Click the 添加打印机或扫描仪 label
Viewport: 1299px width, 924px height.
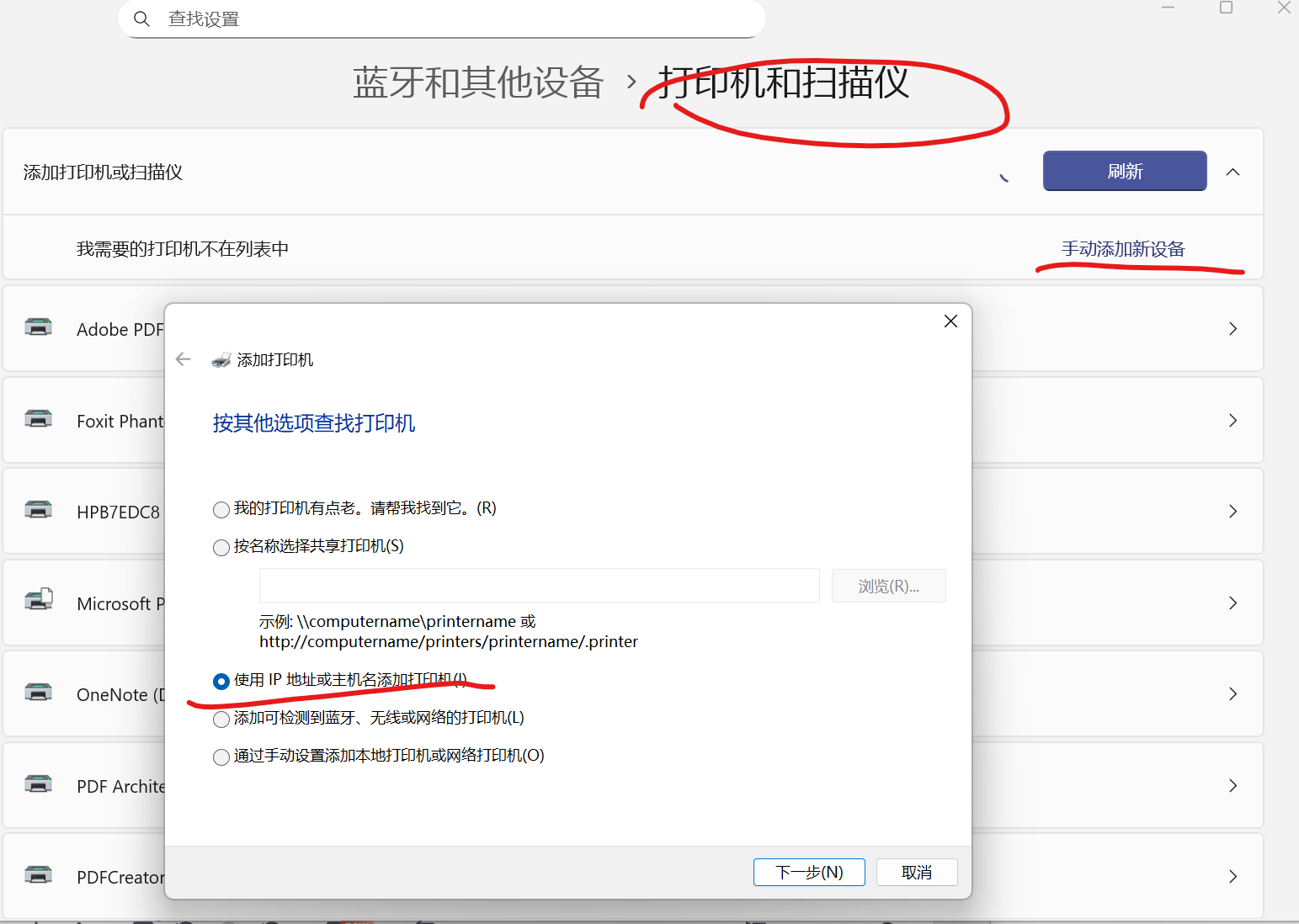[103, 172]
